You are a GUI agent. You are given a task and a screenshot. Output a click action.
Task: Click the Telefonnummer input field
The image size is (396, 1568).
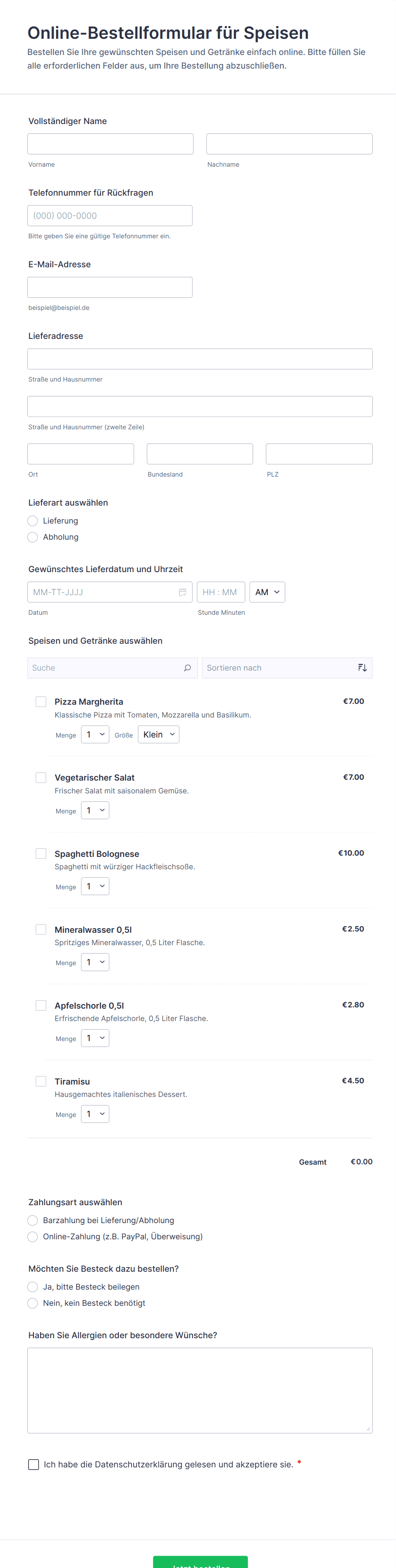(x=110, y=215)
